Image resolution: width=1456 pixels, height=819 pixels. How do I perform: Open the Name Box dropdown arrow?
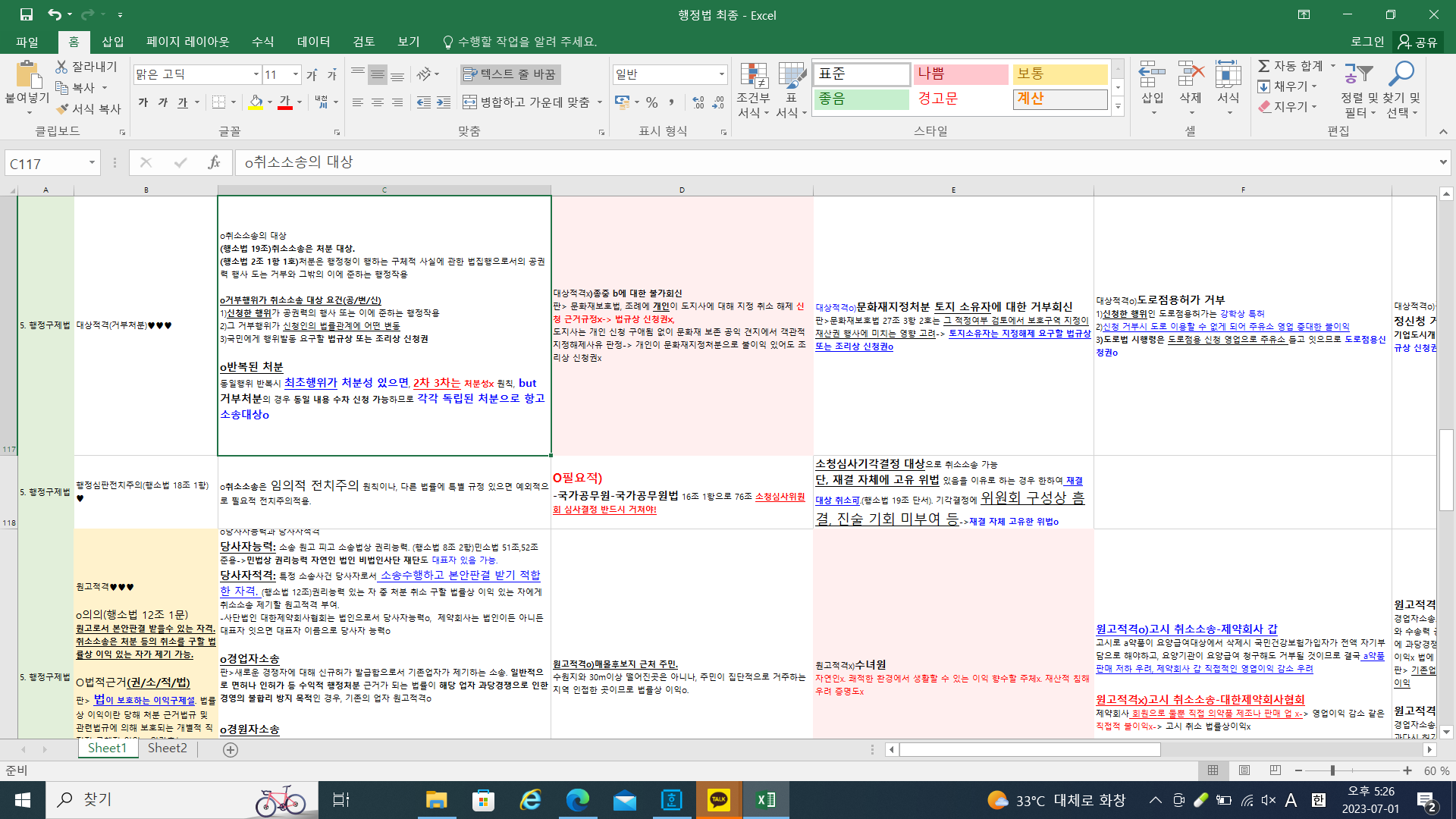(x=92, y=163)
